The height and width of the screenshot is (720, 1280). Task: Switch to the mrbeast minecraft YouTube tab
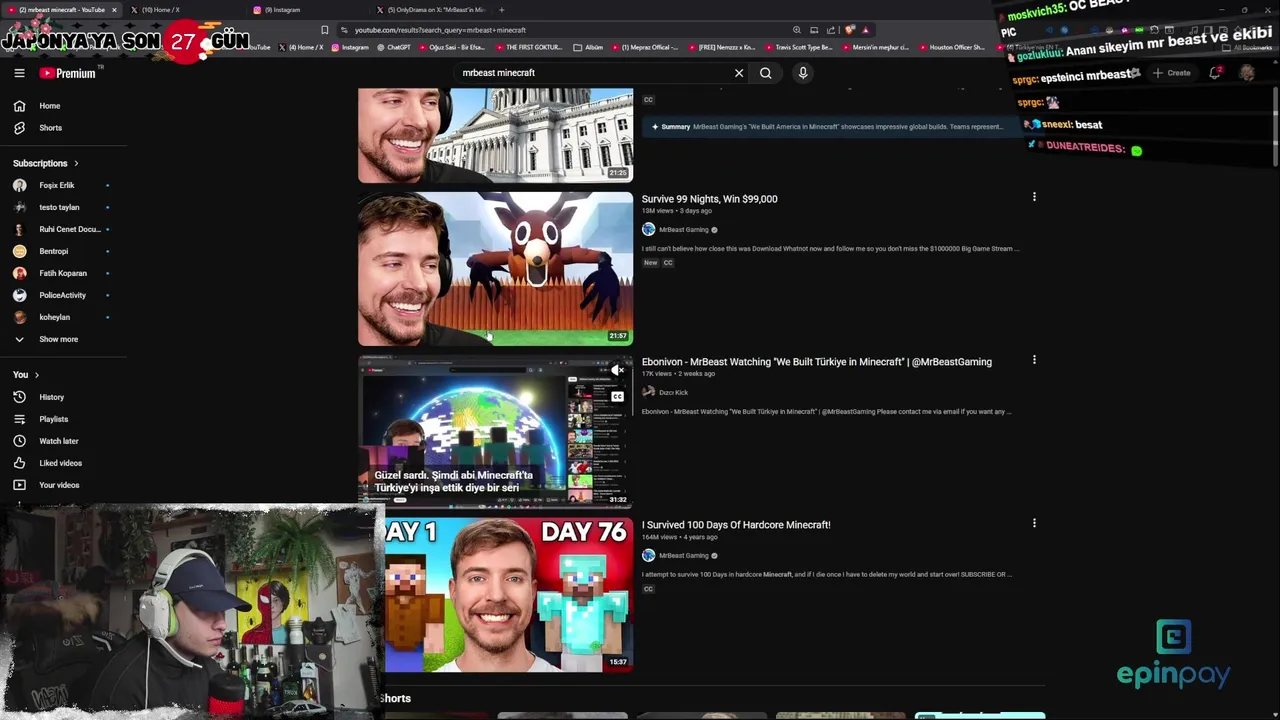(62, 10)
